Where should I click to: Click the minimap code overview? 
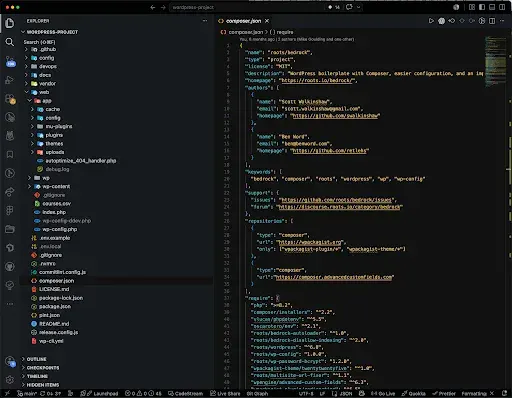tap(495, 62)
